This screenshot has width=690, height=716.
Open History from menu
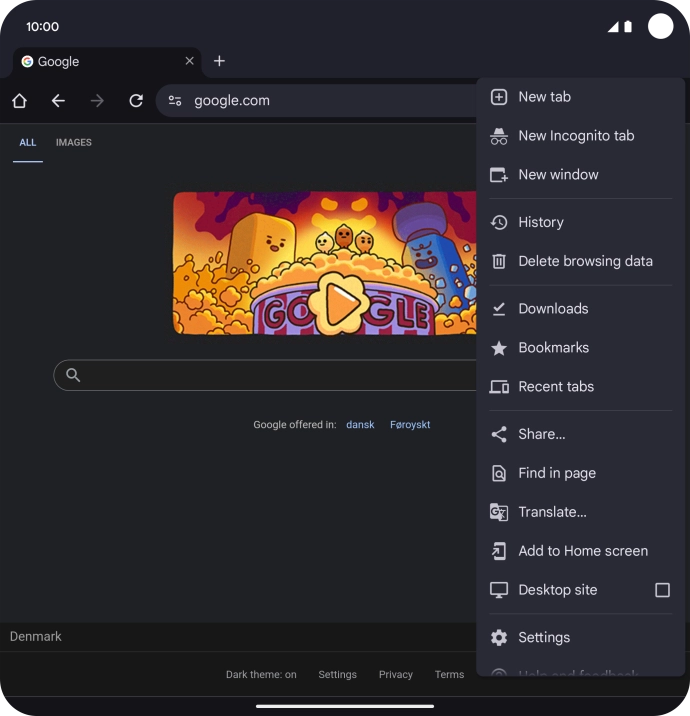580,222
